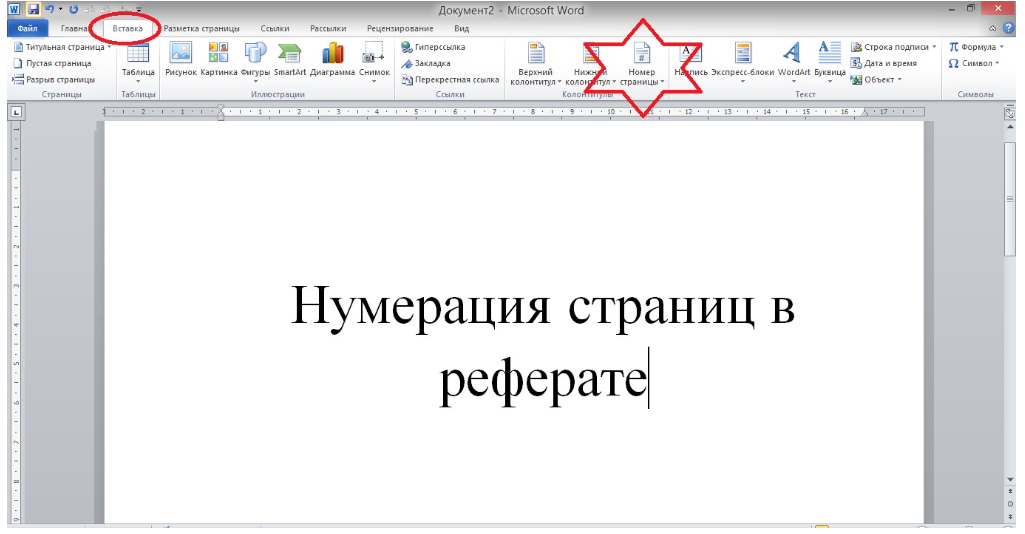
Task: Click the Select browse object button
Action: [1010, 504]
